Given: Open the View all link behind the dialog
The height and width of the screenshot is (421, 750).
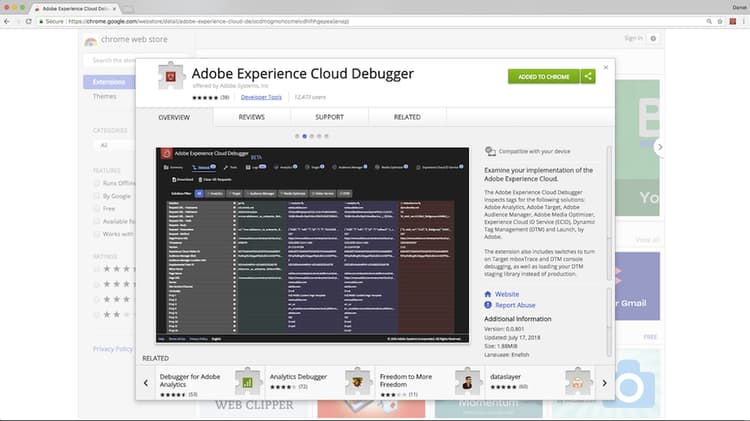Looking at the screenshot, I should [x=648, y=240].
